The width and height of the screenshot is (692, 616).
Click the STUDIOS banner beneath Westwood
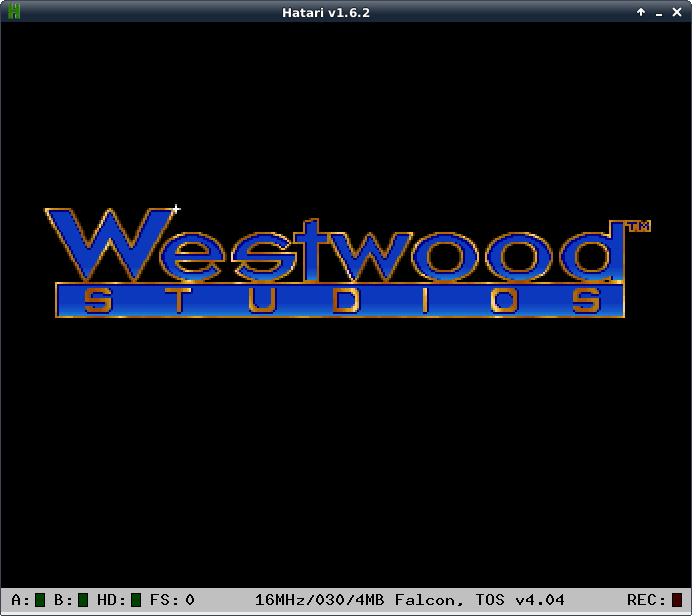[x=340, y=300]
